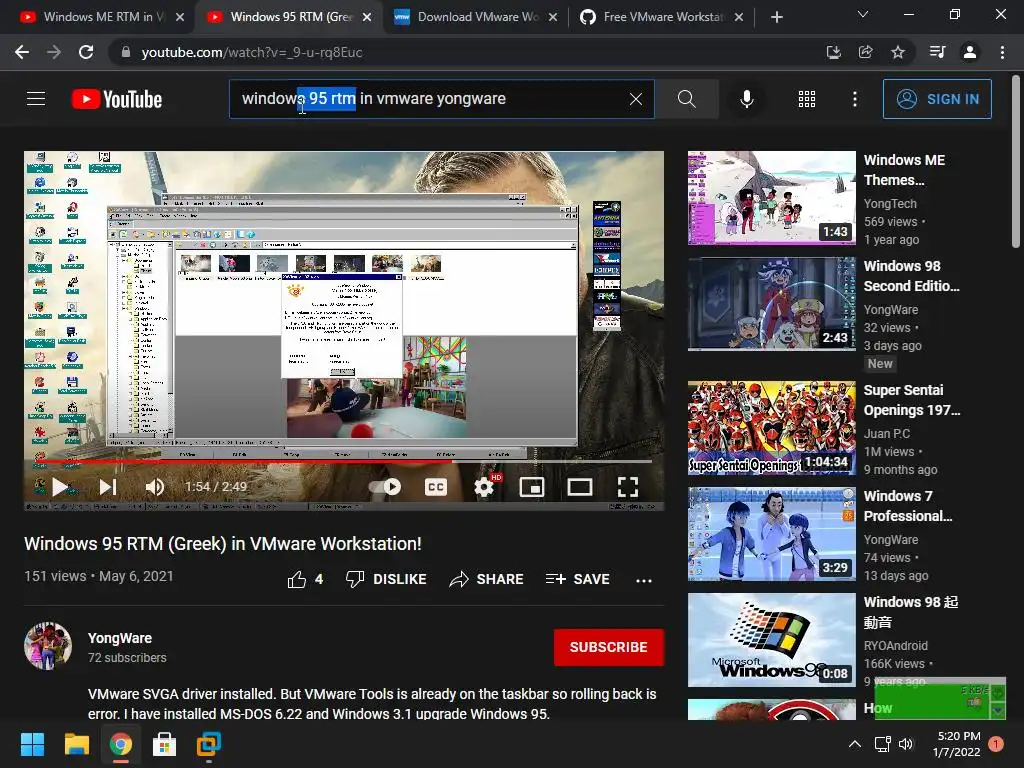Click SAVE to playlist
The image size is (1024, 768).
pos(577,579)
